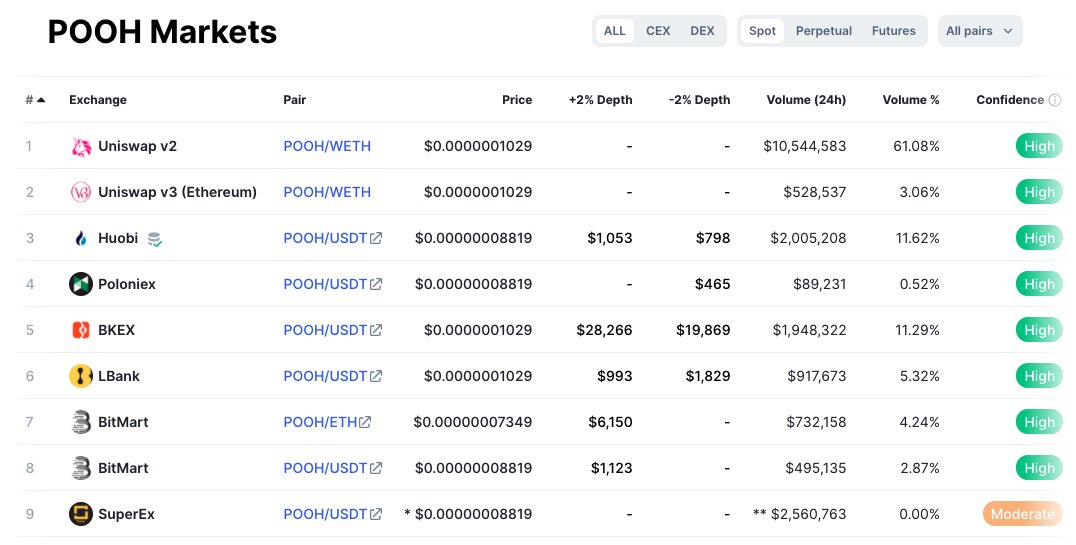
Task: Select the Spot market type
Action: coord(762,31)
